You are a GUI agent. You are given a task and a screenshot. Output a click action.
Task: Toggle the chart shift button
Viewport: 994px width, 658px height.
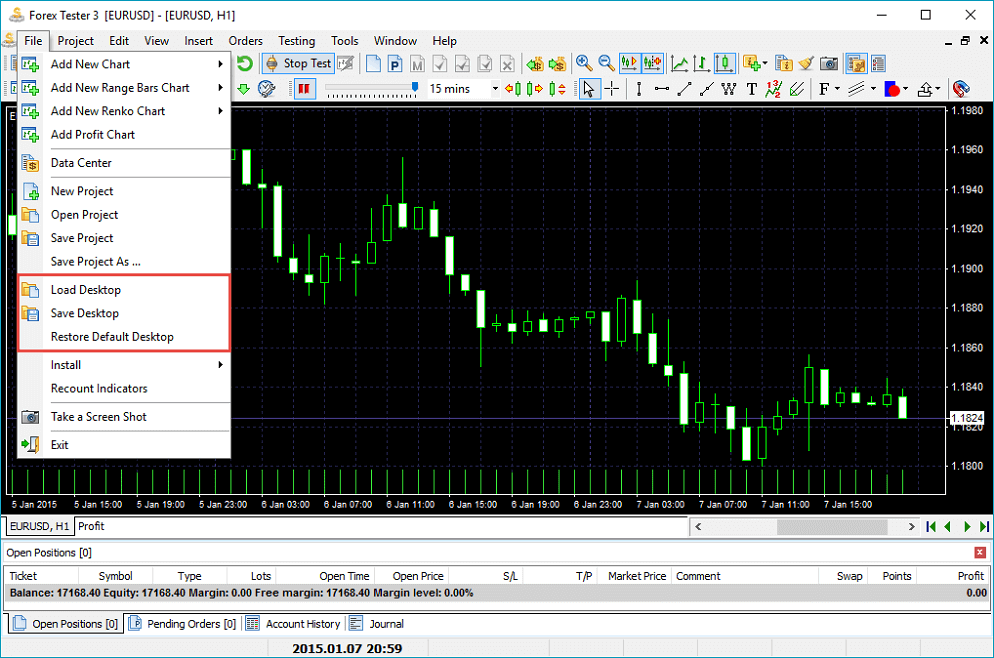pos(652,63)
